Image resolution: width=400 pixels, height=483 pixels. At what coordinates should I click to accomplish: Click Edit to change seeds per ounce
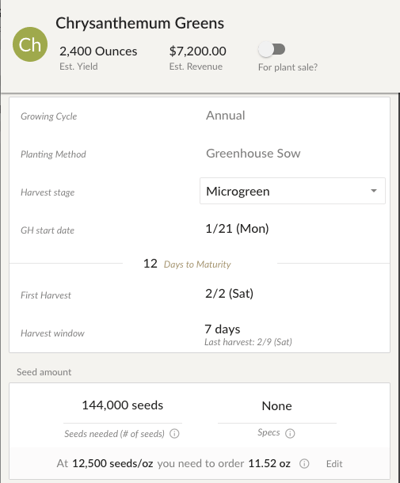(334, 464)
